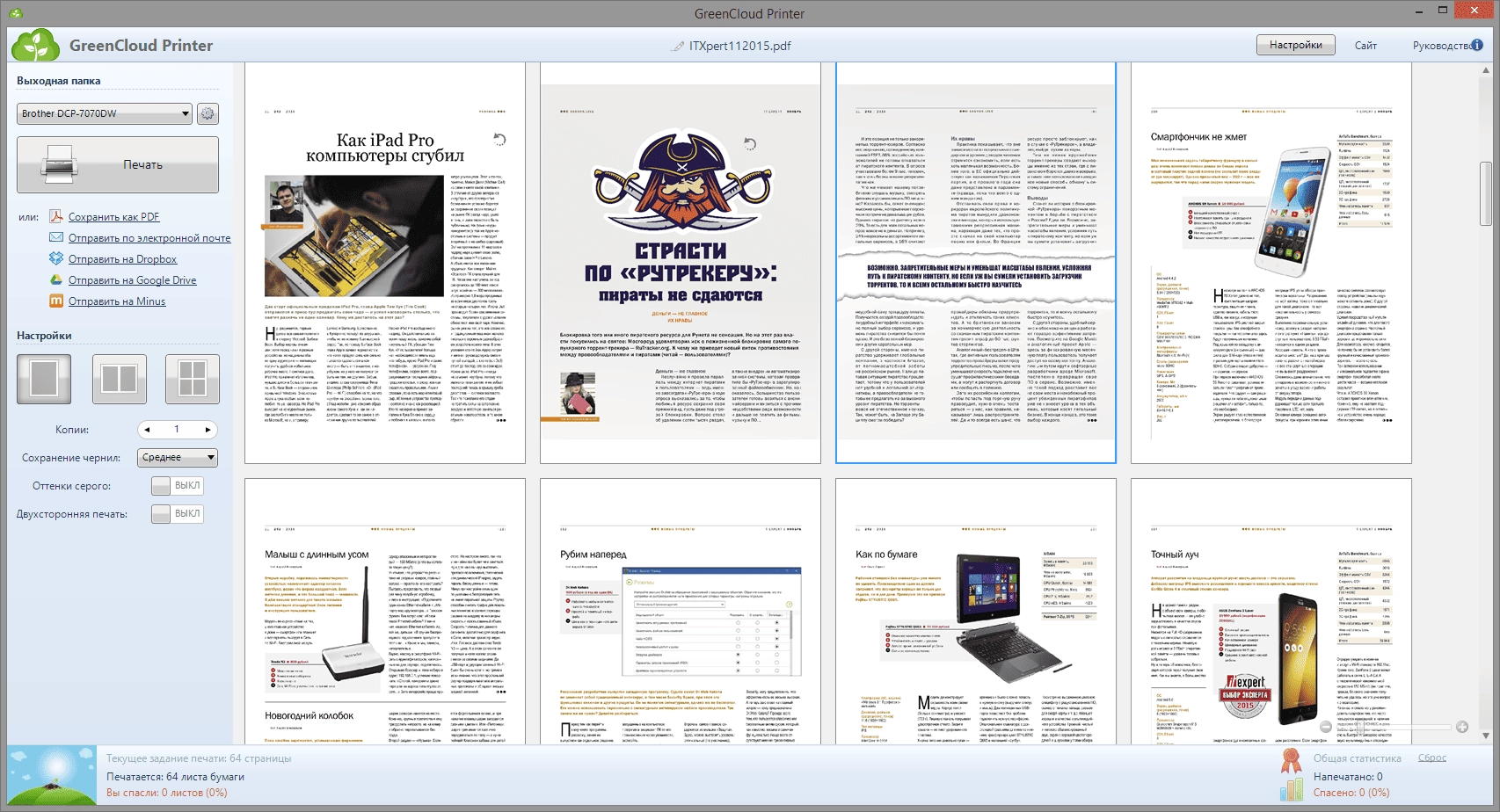This screenshot has width=1500, height=812.
Task: Click Отправить на Google Drive link
Action: (x=132, y=280)
